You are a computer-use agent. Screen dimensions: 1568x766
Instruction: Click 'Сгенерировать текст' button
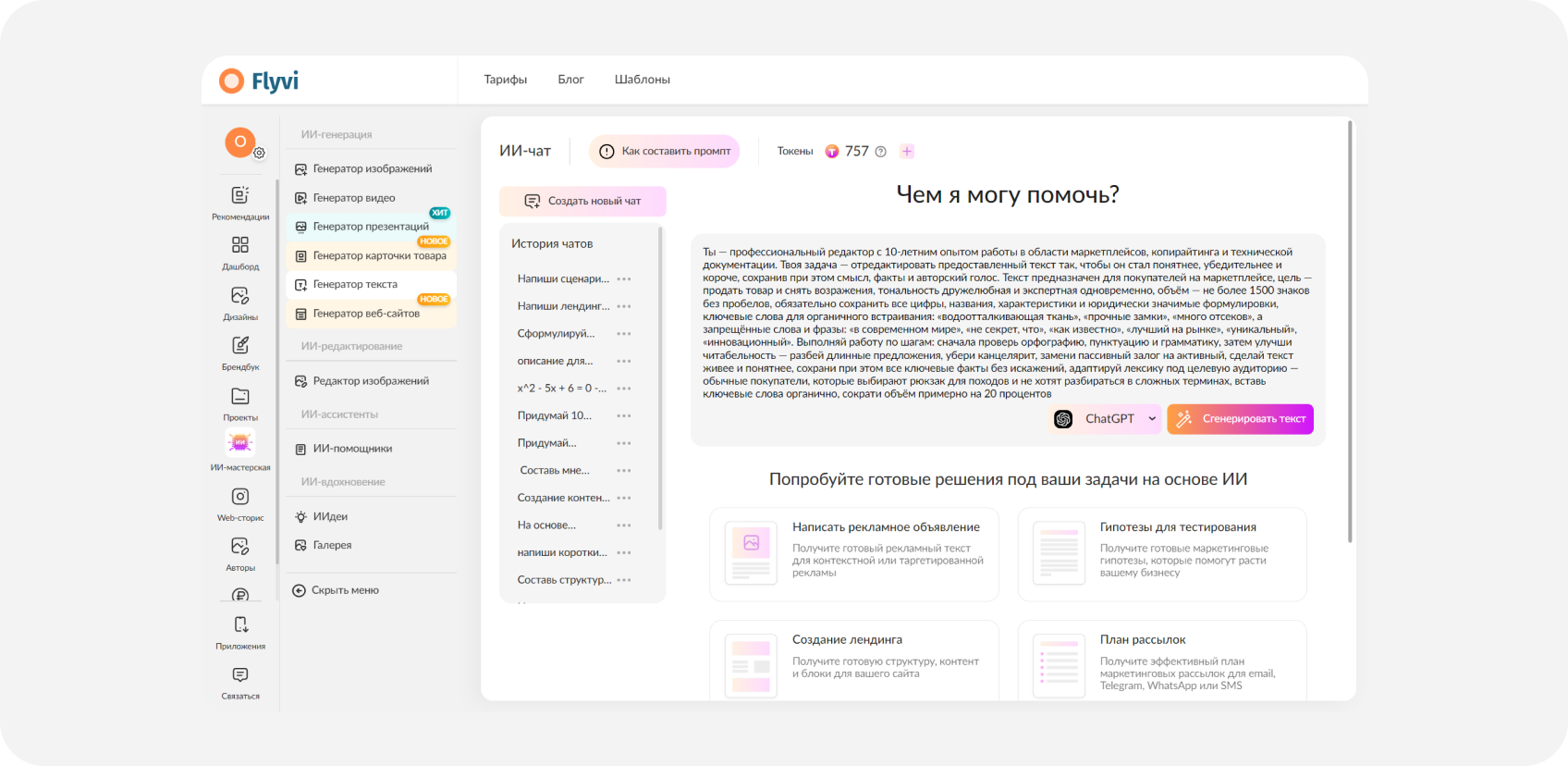coord(1240,419)
